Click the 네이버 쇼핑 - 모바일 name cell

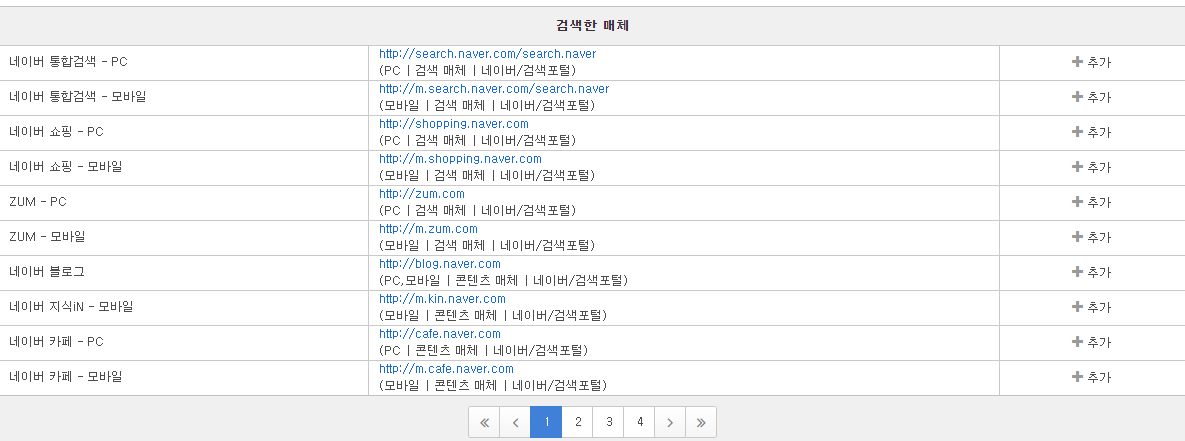(x=184, y=167)
